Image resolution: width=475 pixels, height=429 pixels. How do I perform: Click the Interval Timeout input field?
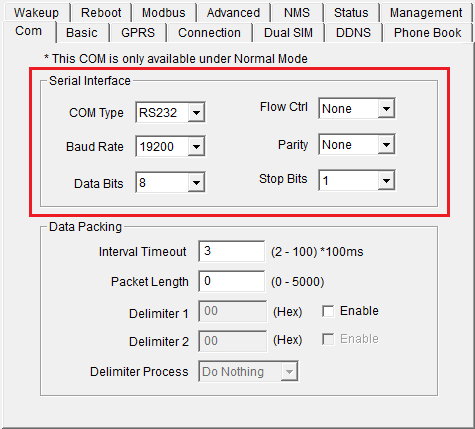pyautogui.click(x=232, y=251)
